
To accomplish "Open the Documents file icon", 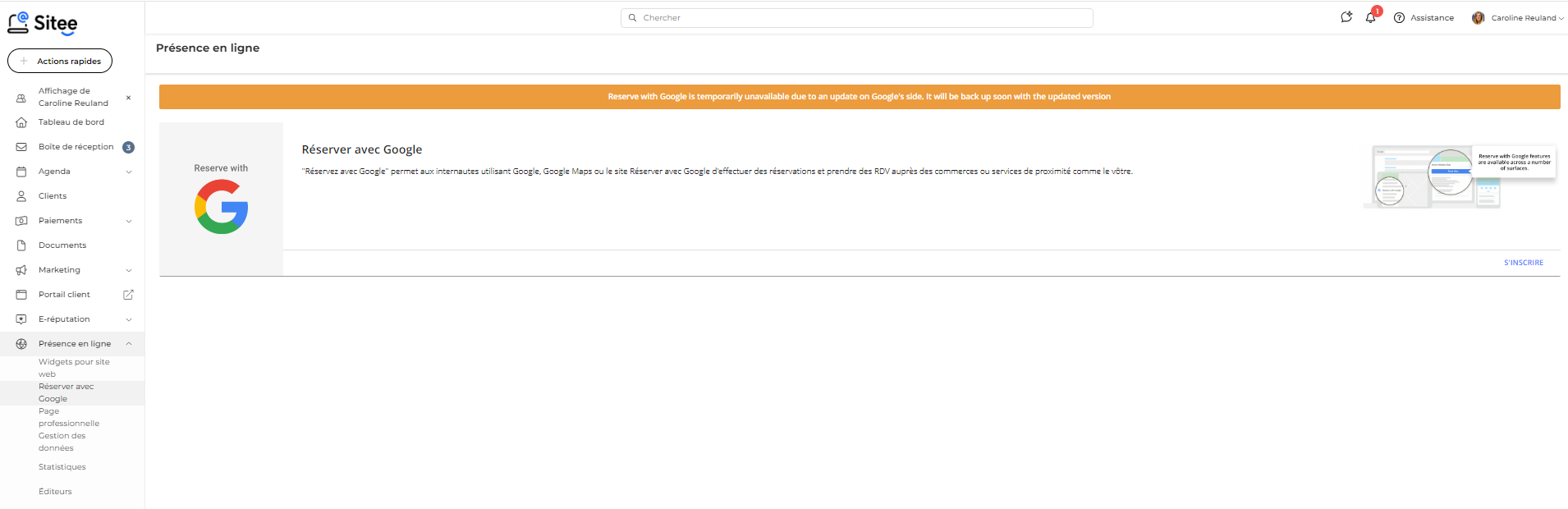I will (x=21, y=245).
